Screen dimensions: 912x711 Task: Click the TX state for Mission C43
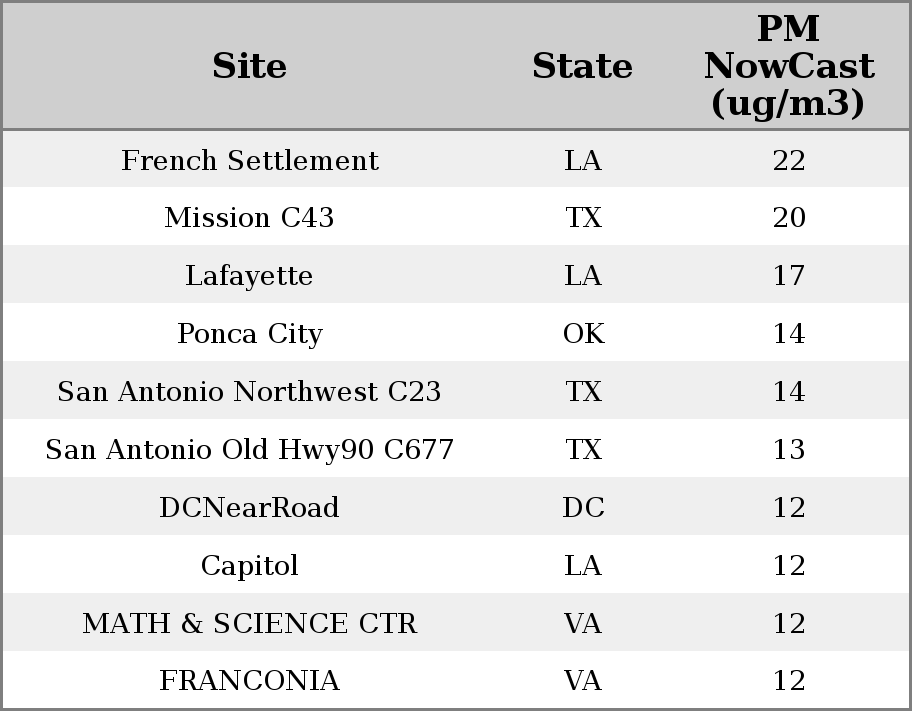[x=583, y=218]
